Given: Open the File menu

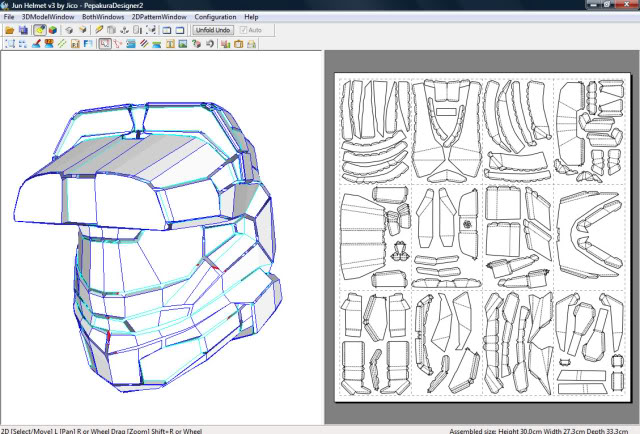Looking at the screenshot, I should click(9, 18).
